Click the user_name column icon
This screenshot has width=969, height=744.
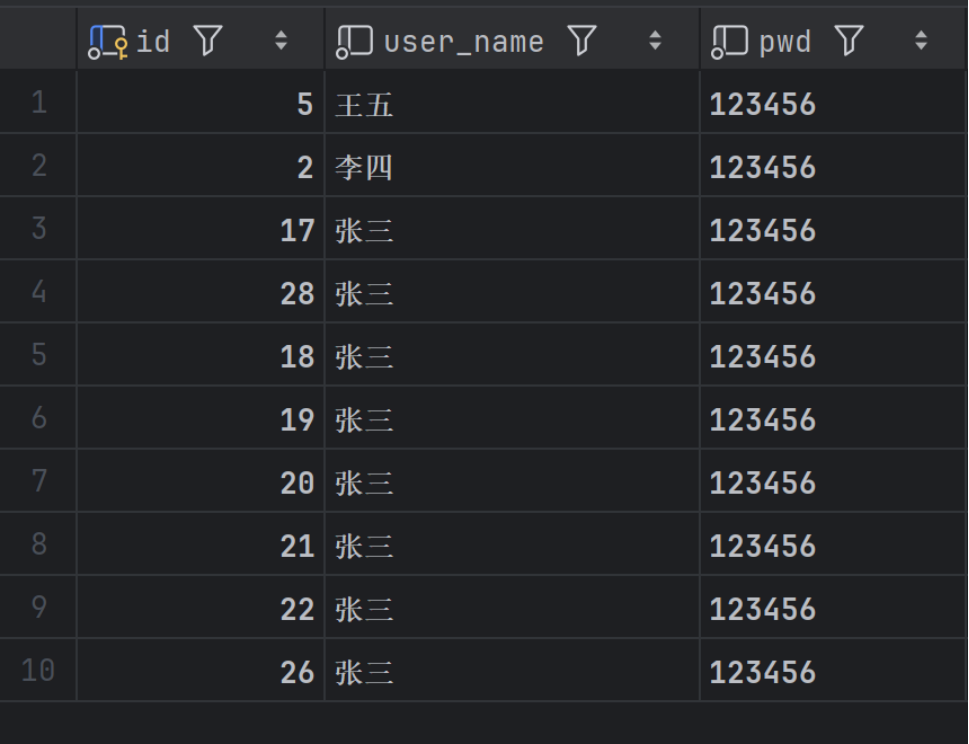tap(354, 42)
